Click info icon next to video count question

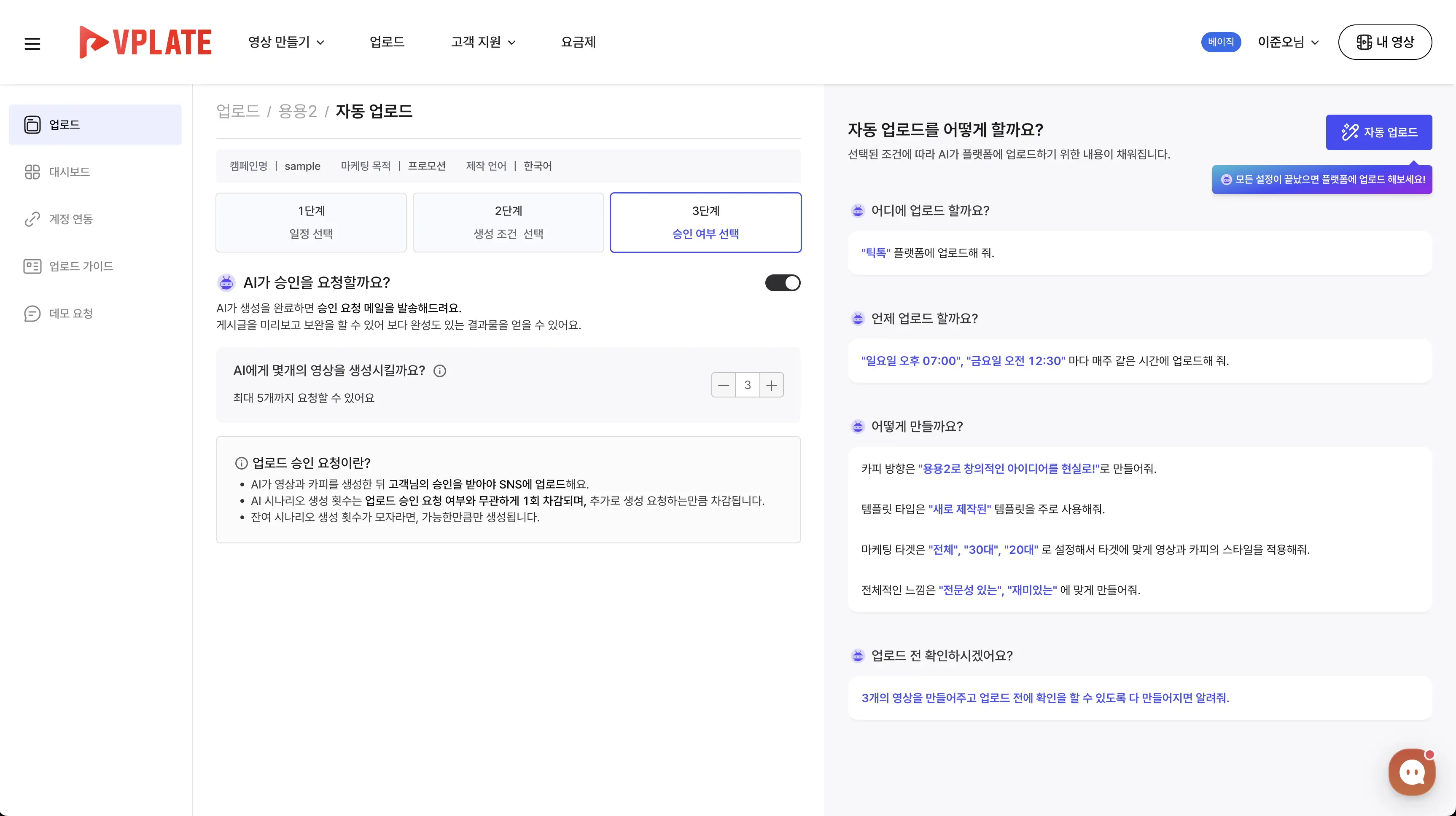[440, 371]
